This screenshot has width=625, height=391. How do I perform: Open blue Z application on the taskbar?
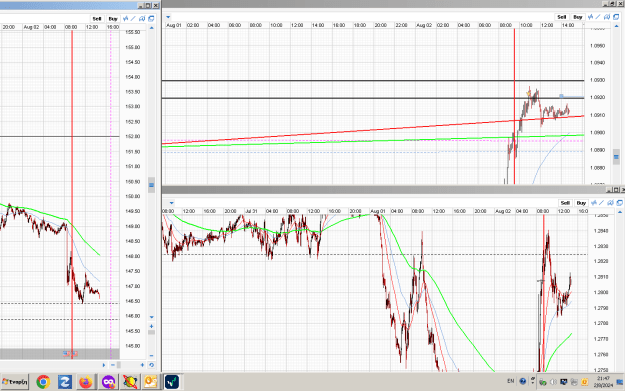(x=65, y=382)
